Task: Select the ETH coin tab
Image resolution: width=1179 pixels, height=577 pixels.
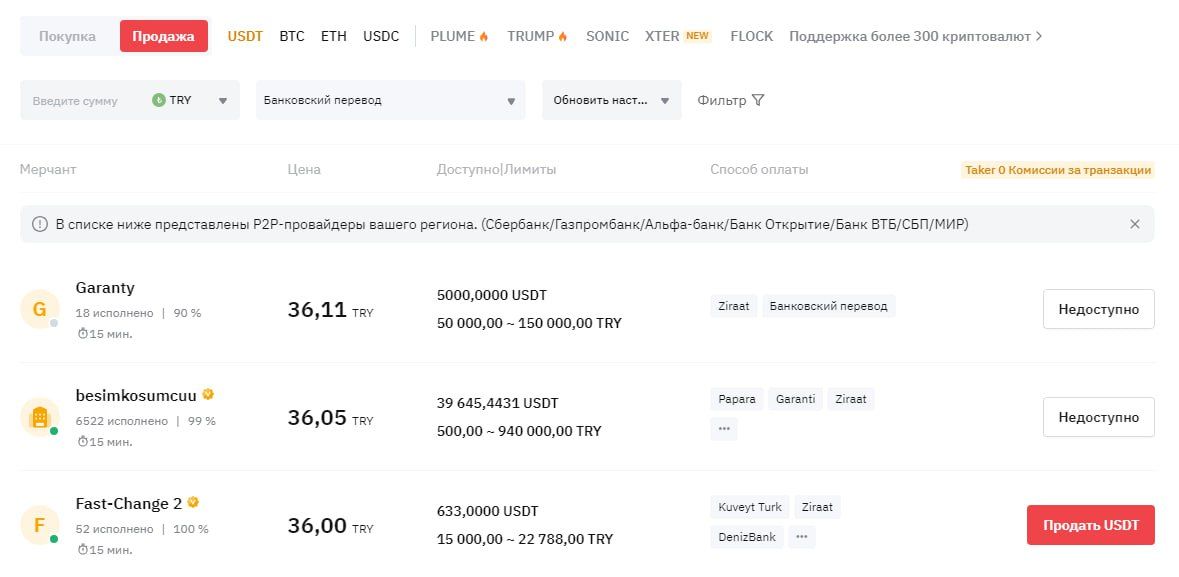Action: (334, 36)
